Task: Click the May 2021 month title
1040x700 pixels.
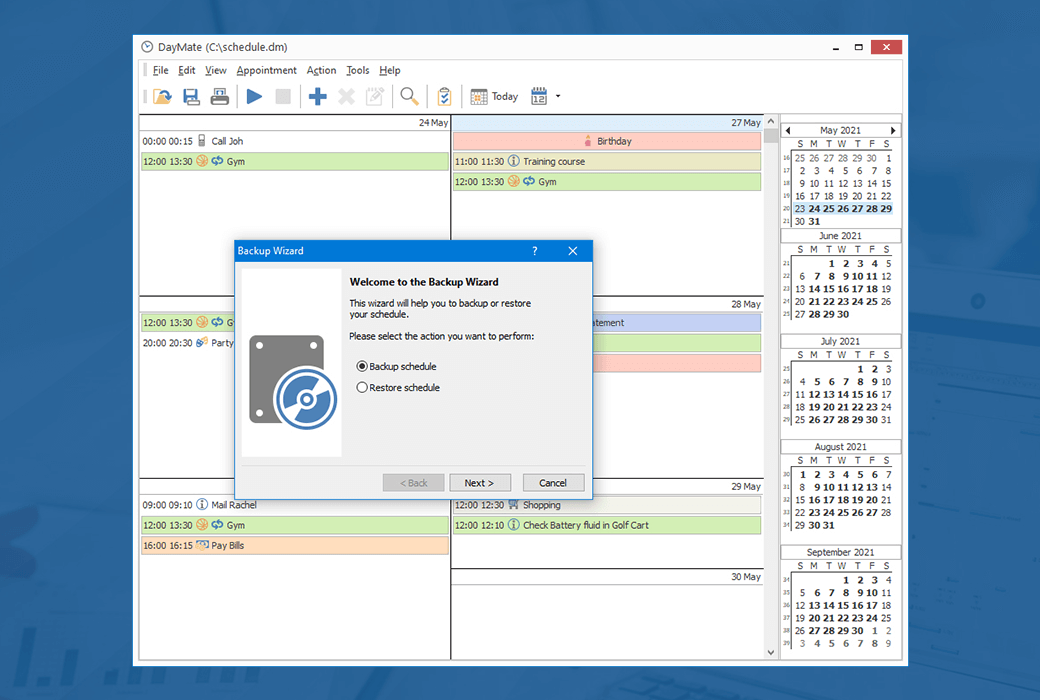Action: (x=840, y=131)
